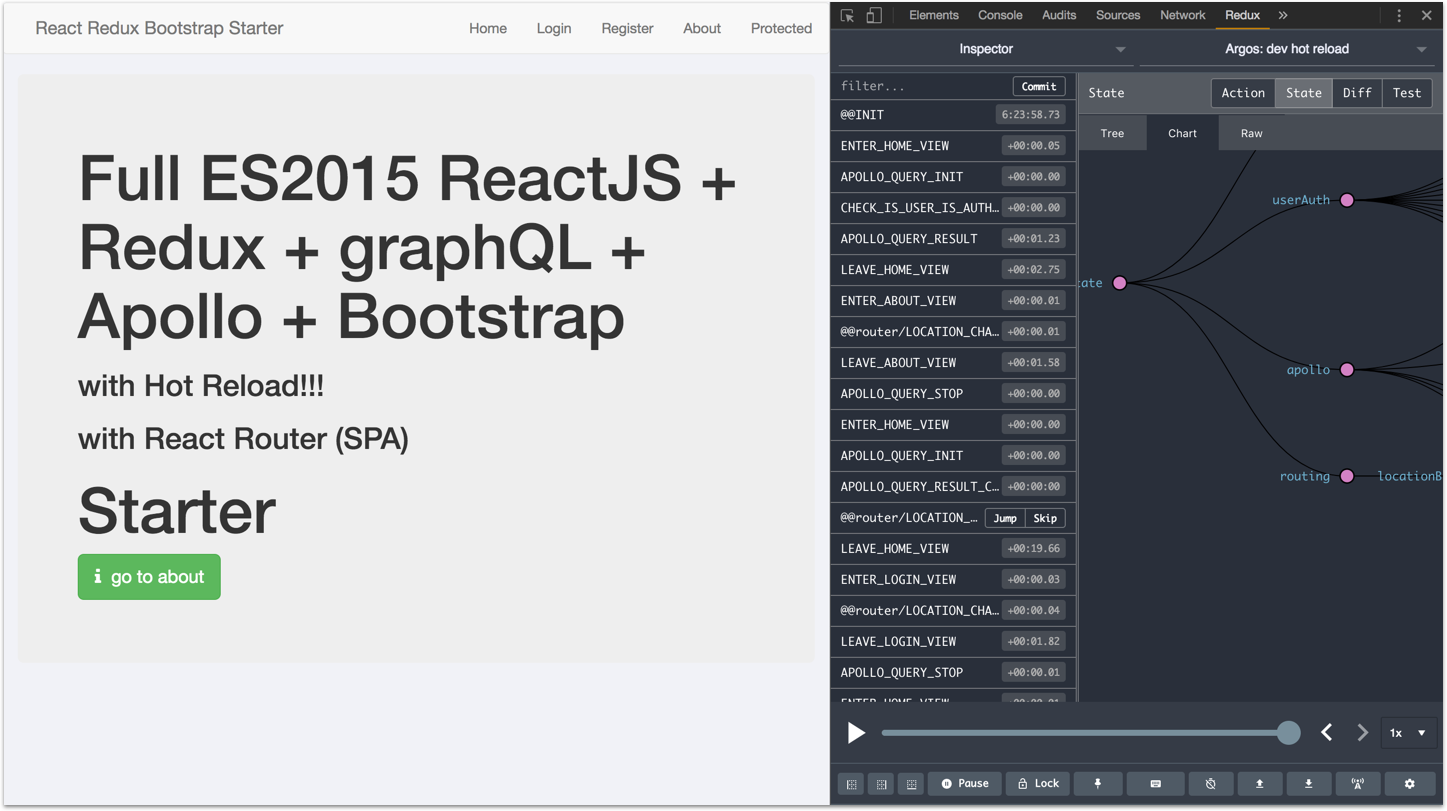Open Redux DevTools settings gear

pos(1410,784)
